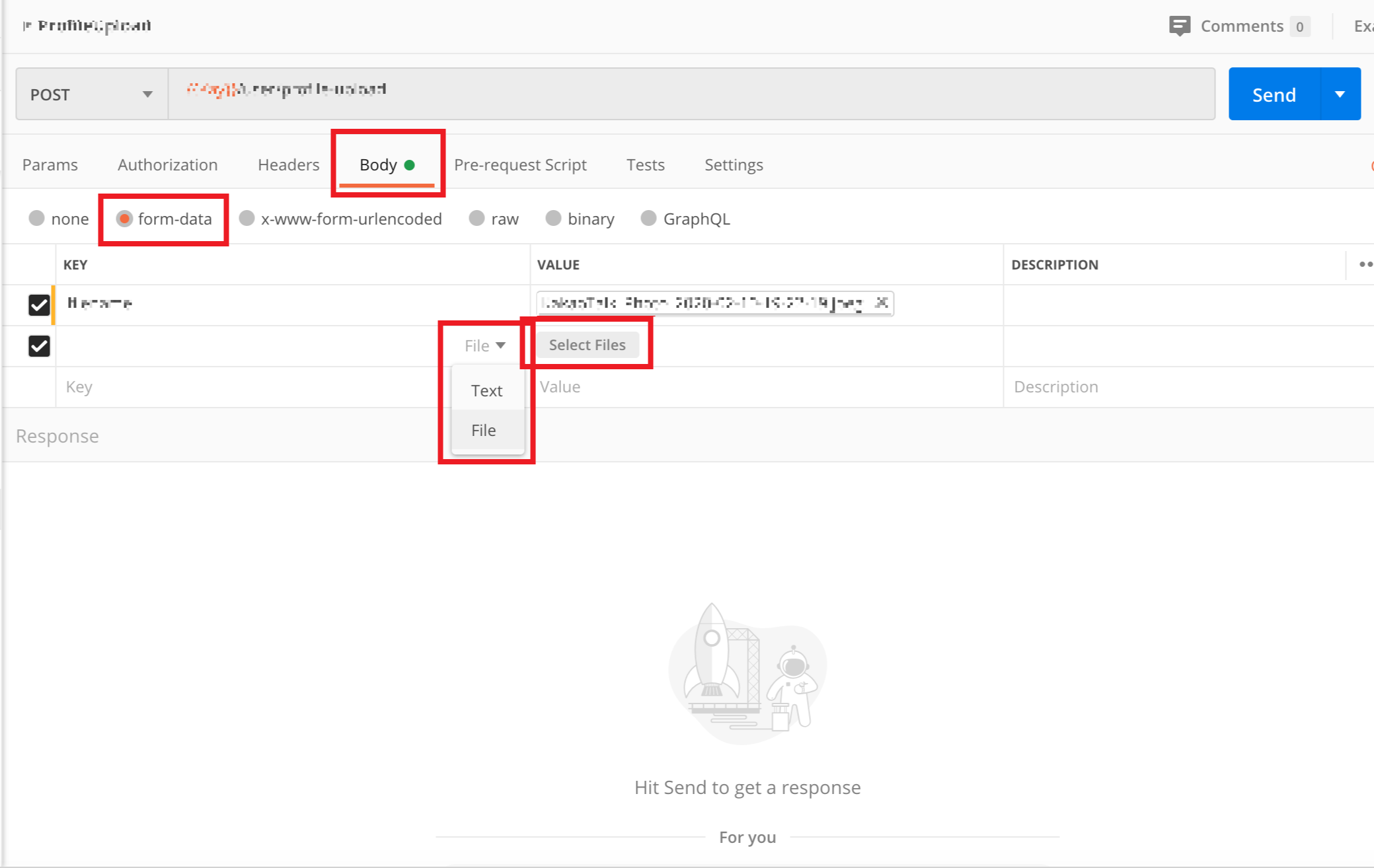1374x868 pixels.
Task: Expand the Send button arrow dropdown
Action: click(1340, 94)
